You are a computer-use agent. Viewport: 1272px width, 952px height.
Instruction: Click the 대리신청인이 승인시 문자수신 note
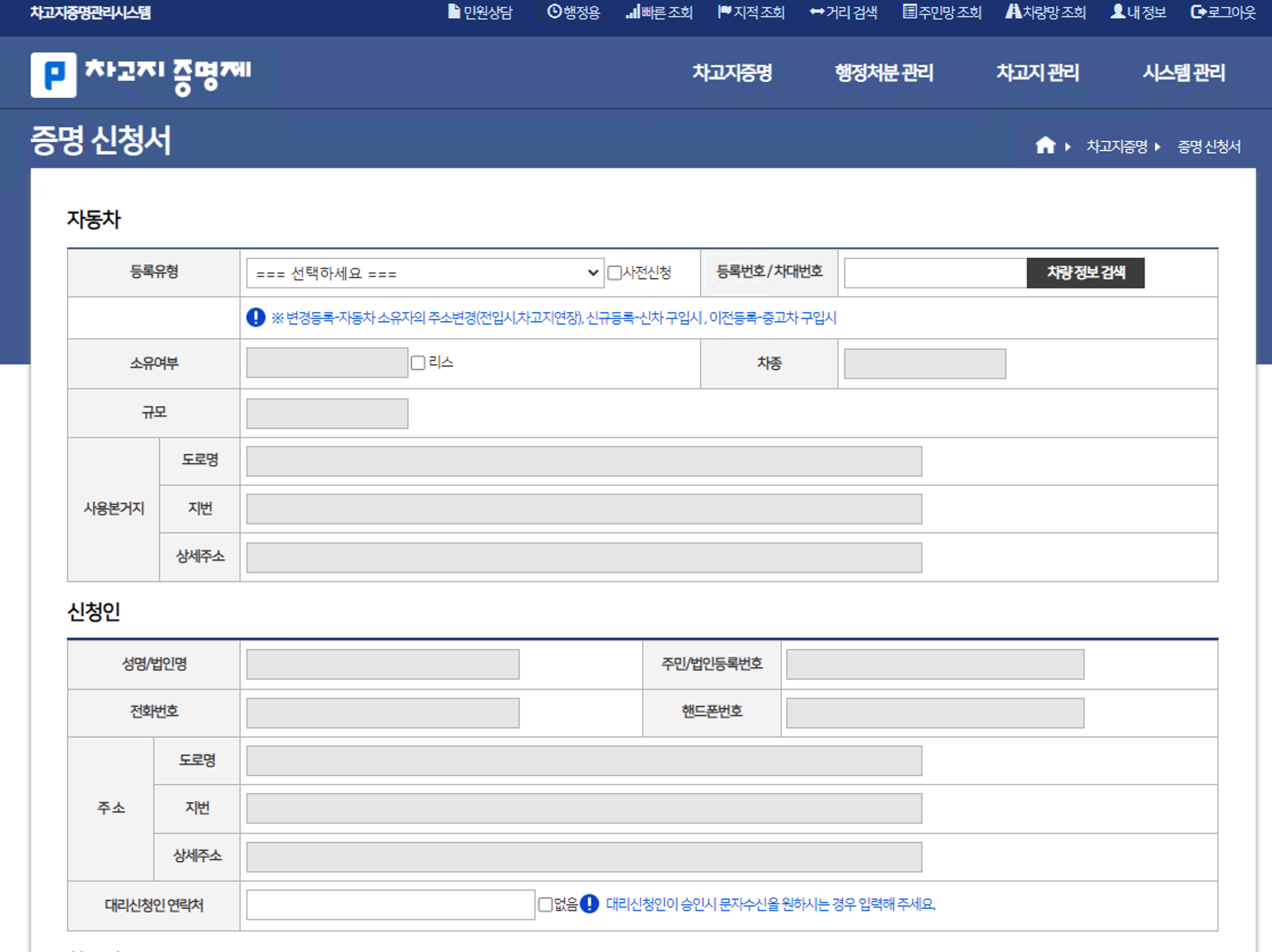click(770, 904)
